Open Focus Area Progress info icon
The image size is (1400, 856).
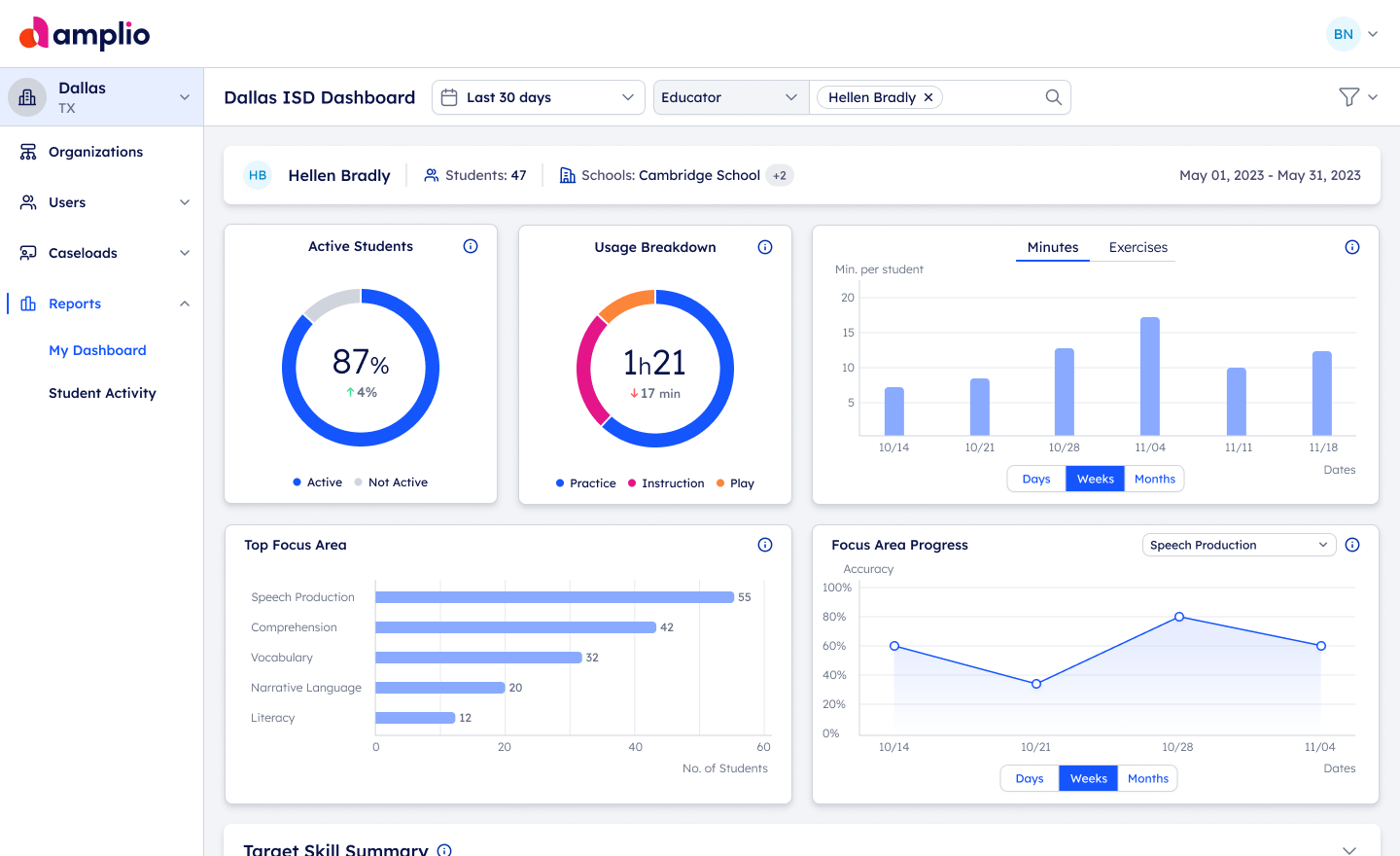click(x=1352, y=545)
